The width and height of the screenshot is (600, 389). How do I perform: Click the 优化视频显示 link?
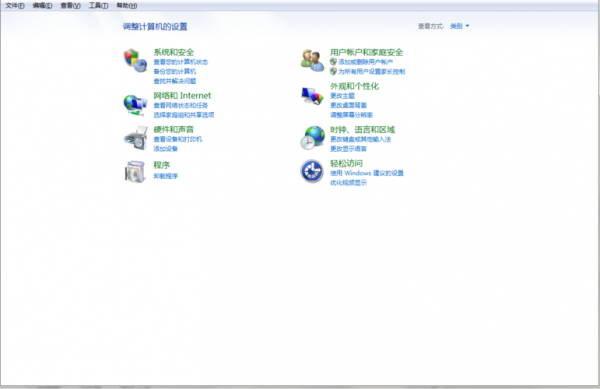[x=349, y=183]
